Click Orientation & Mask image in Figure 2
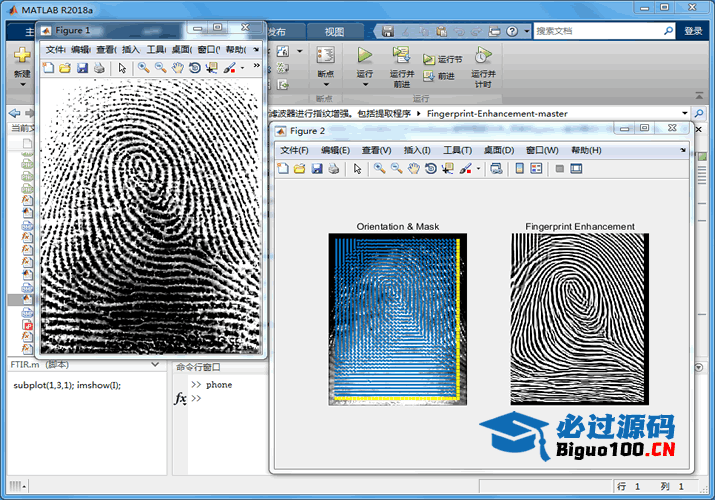715x500 pixels. [x=398, y=320]
